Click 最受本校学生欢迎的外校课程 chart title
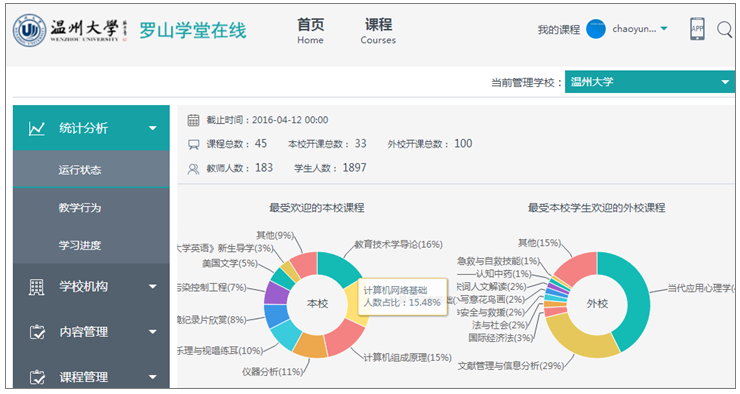 (597, 208)
